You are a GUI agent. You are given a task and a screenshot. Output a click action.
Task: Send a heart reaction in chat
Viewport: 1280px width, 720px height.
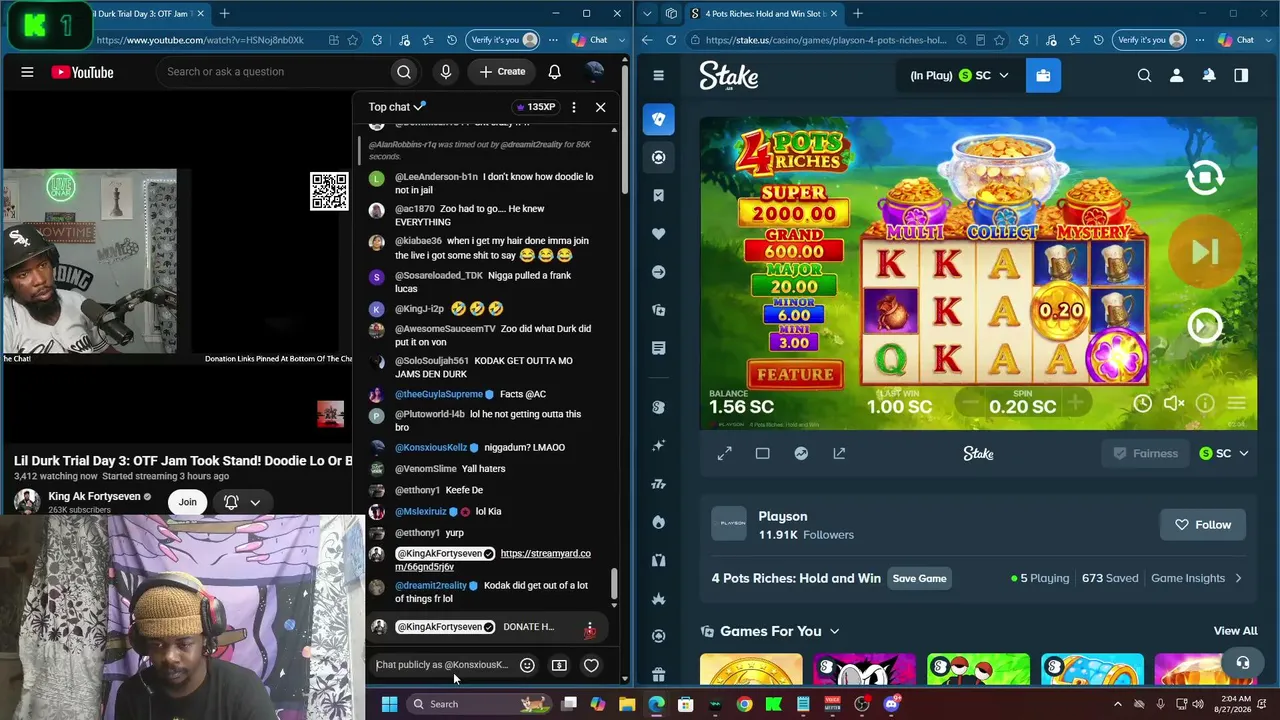(591, 665)
